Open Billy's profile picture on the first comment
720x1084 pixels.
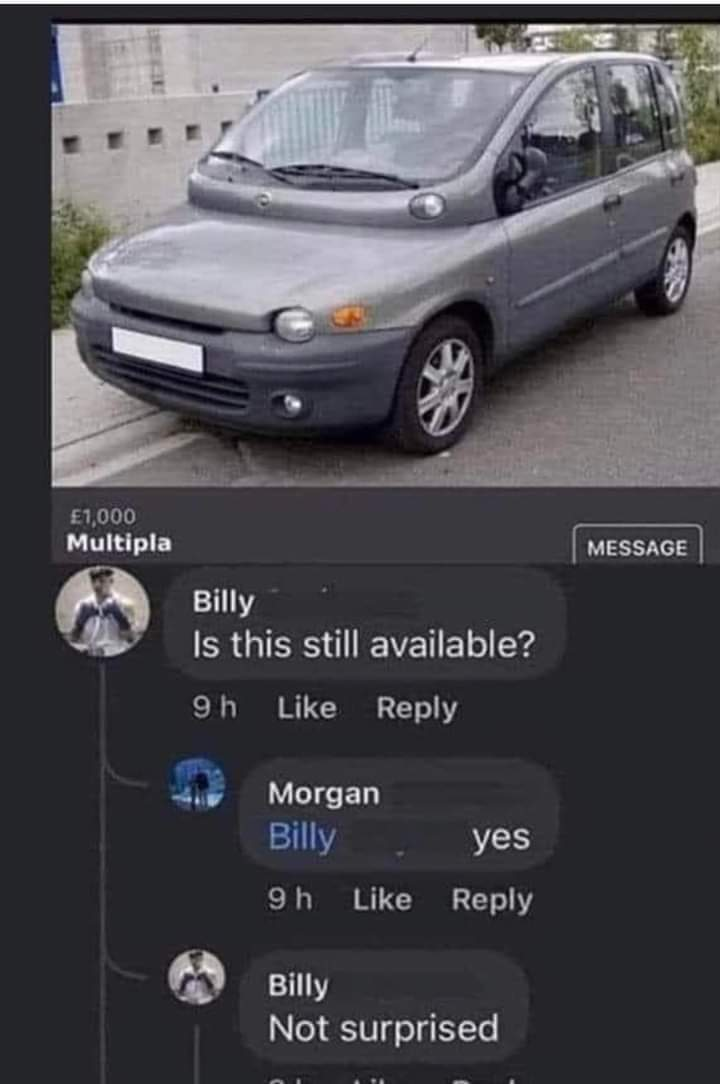pyautogui.click(x=102, y=611)
